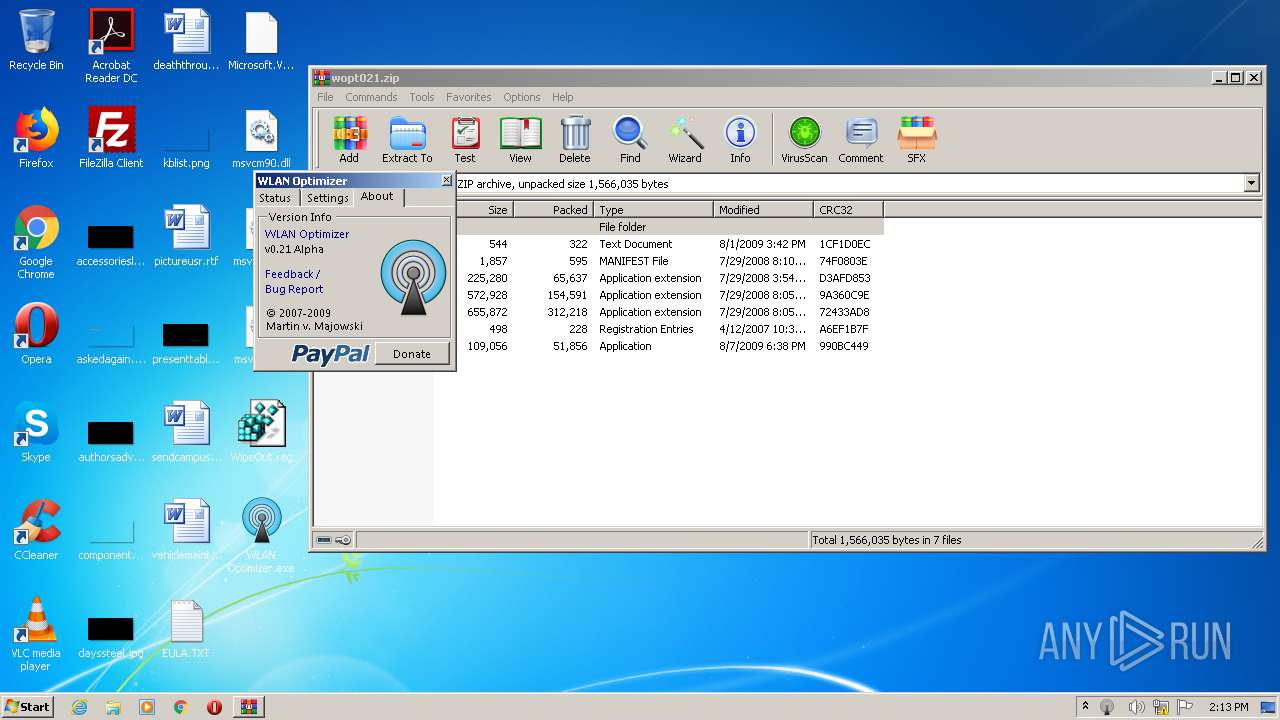Viewport: 1280px width, 720px height.
Task: Select the Skype desktop icon
Action: click(x=36, y=432)
